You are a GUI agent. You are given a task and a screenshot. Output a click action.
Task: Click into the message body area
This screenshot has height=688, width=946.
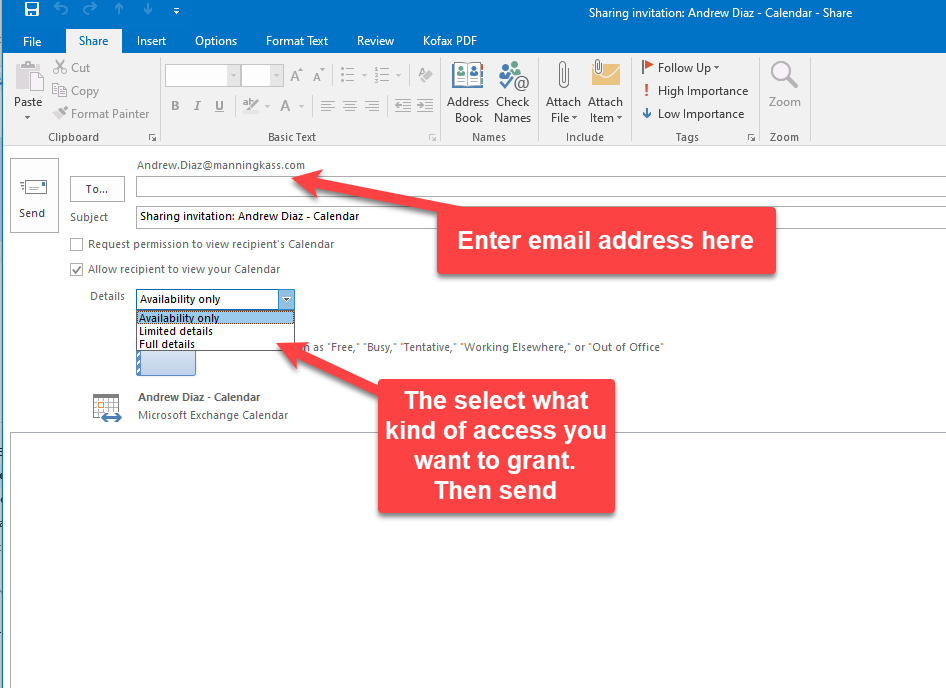(478, 560)
